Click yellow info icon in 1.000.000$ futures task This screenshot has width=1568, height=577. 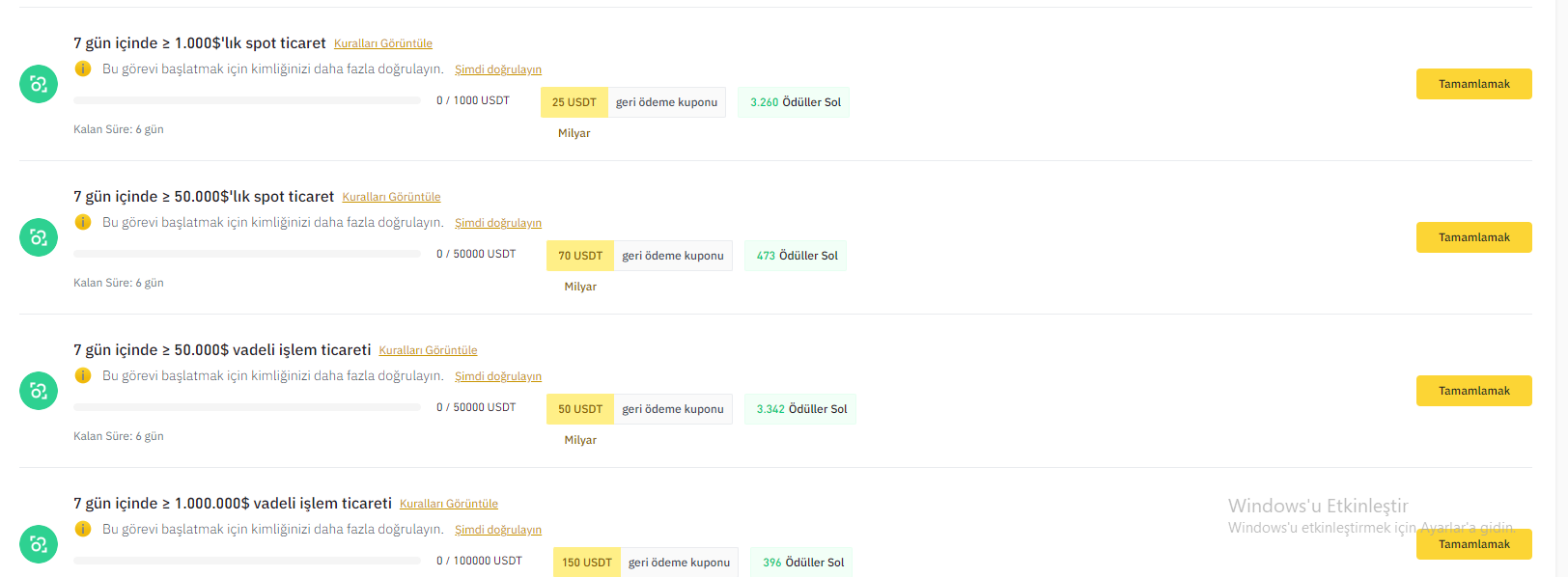coord(83,529)
